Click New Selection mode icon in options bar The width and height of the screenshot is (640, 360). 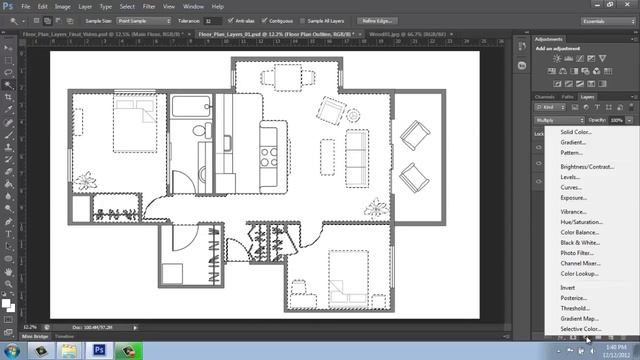36,21
